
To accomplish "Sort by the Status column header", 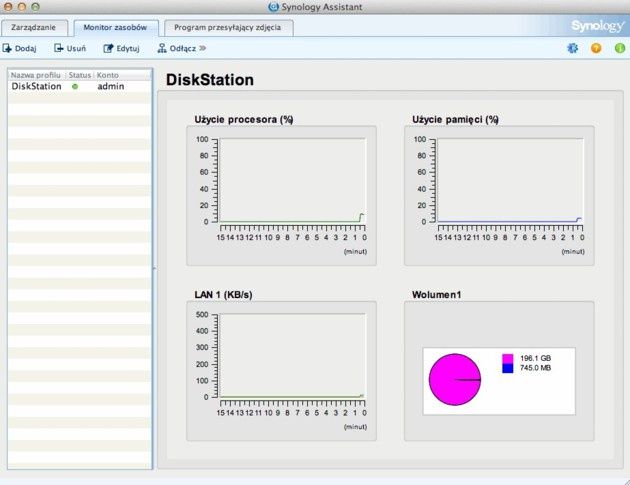I will (x=80, y=75).
